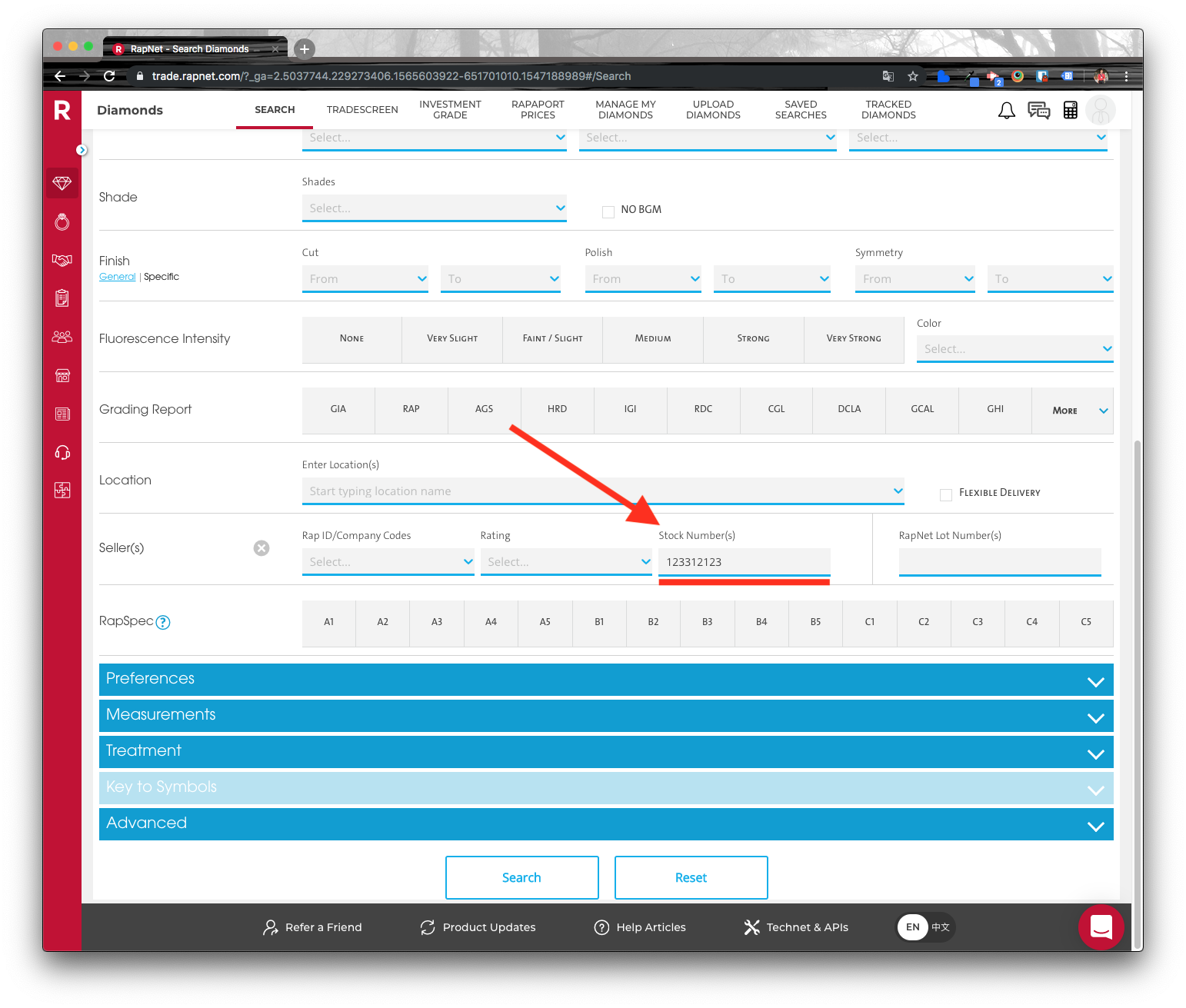Click the people group icon in sidebar
The image size is (1186, 1008).
[62, 337]
